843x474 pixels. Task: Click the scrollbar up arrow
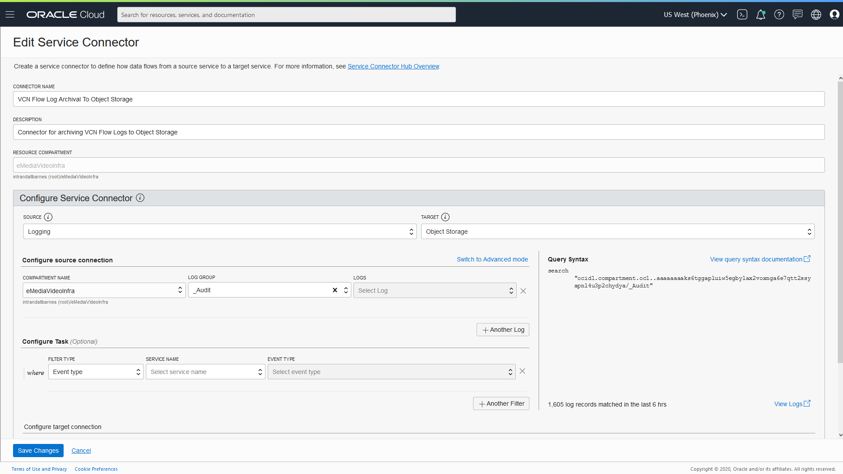840,78
